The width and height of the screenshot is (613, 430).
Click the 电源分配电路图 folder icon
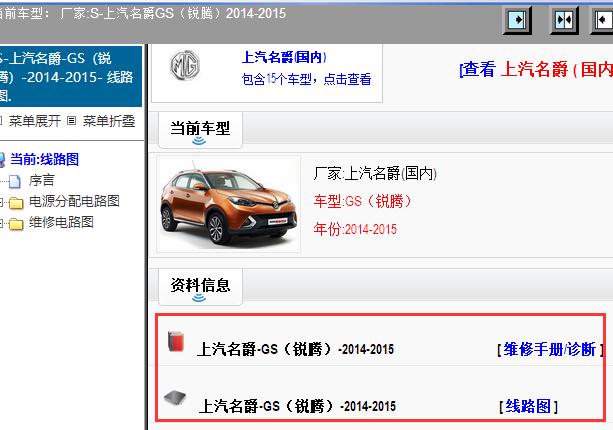tap(16, 203)
